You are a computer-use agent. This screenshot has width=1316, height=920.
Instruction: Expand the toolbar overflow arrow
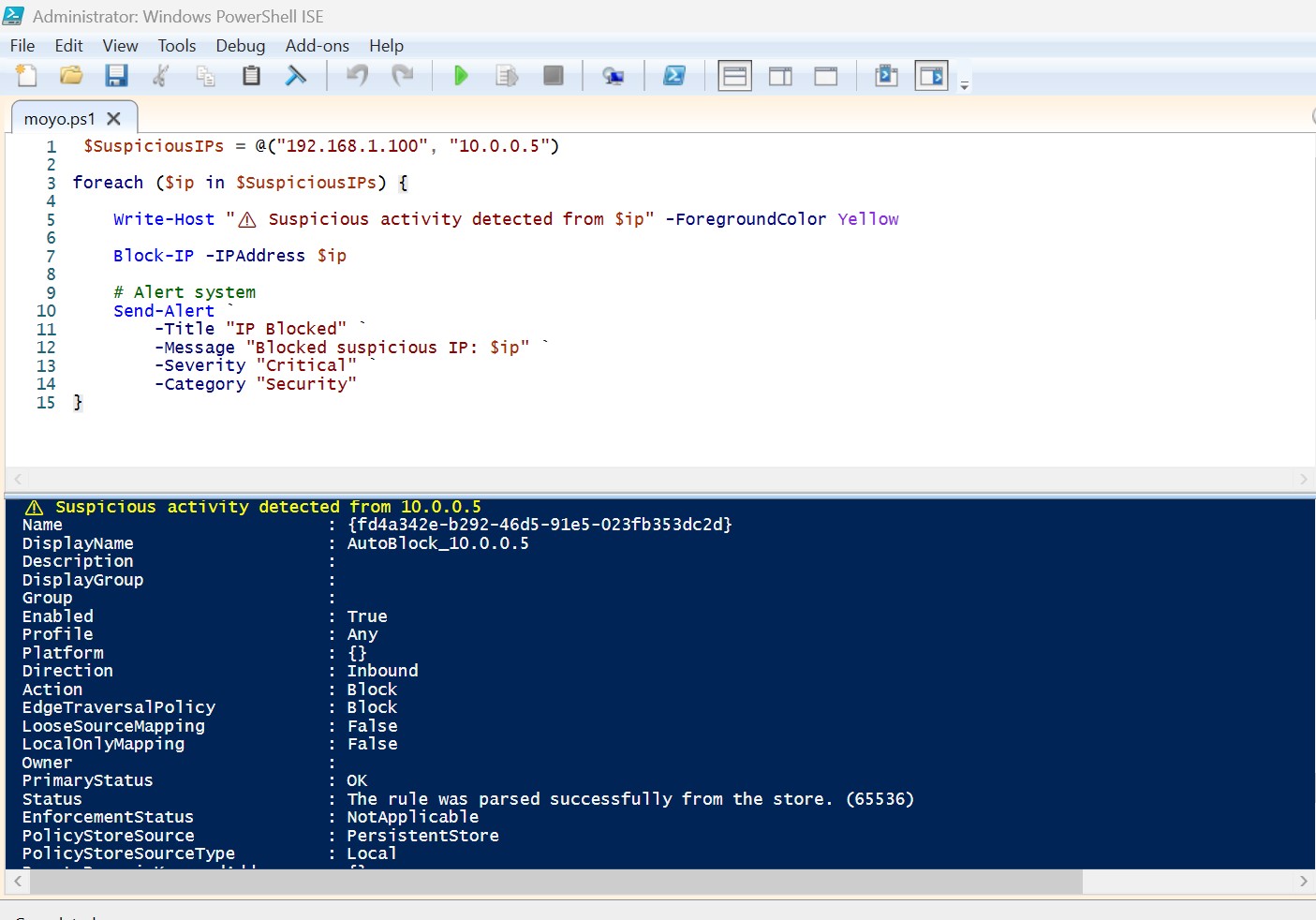pyautogui.click(x=965, y=85)
